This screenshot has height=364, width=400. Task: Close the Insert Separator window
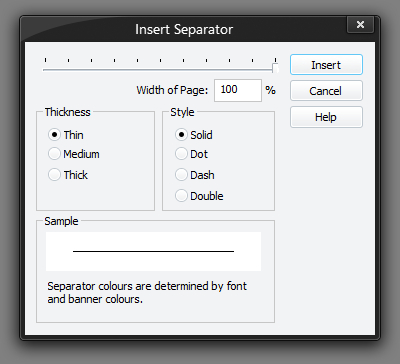coord(360,24)
